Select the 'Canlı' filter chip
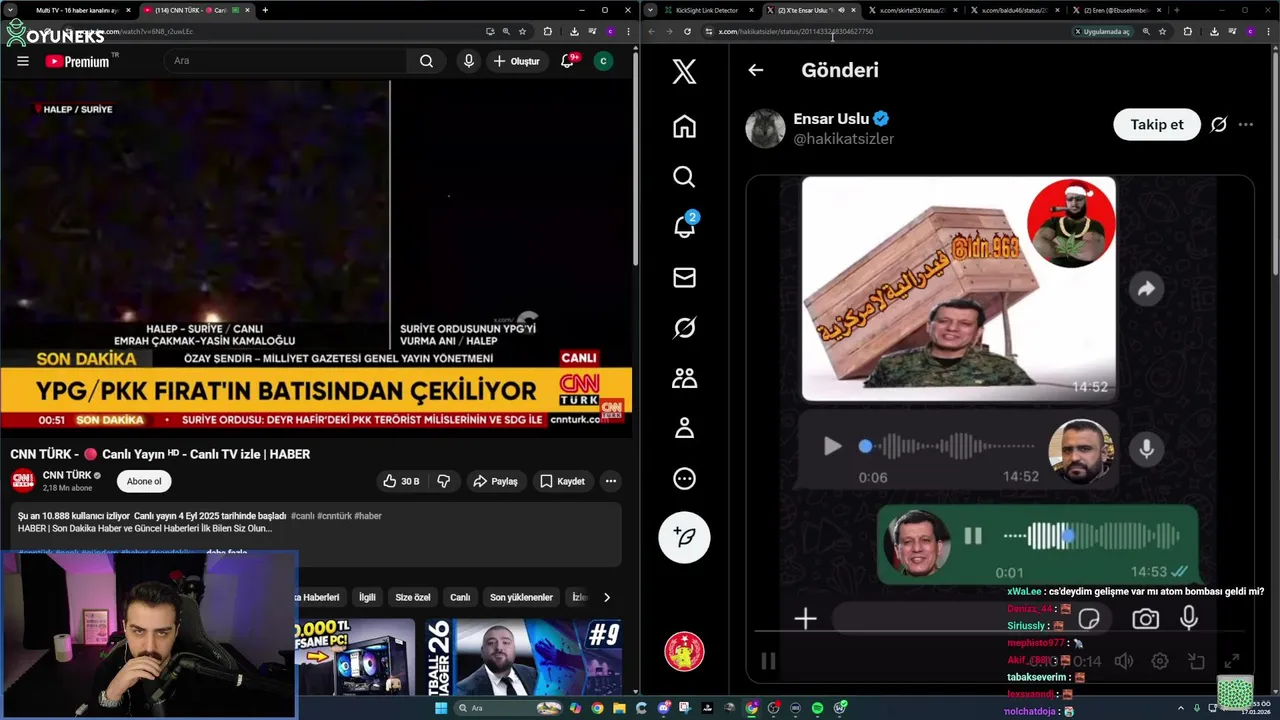Image resolution: width=1280 pixels, height=720 pixels. tap(460, 597)
